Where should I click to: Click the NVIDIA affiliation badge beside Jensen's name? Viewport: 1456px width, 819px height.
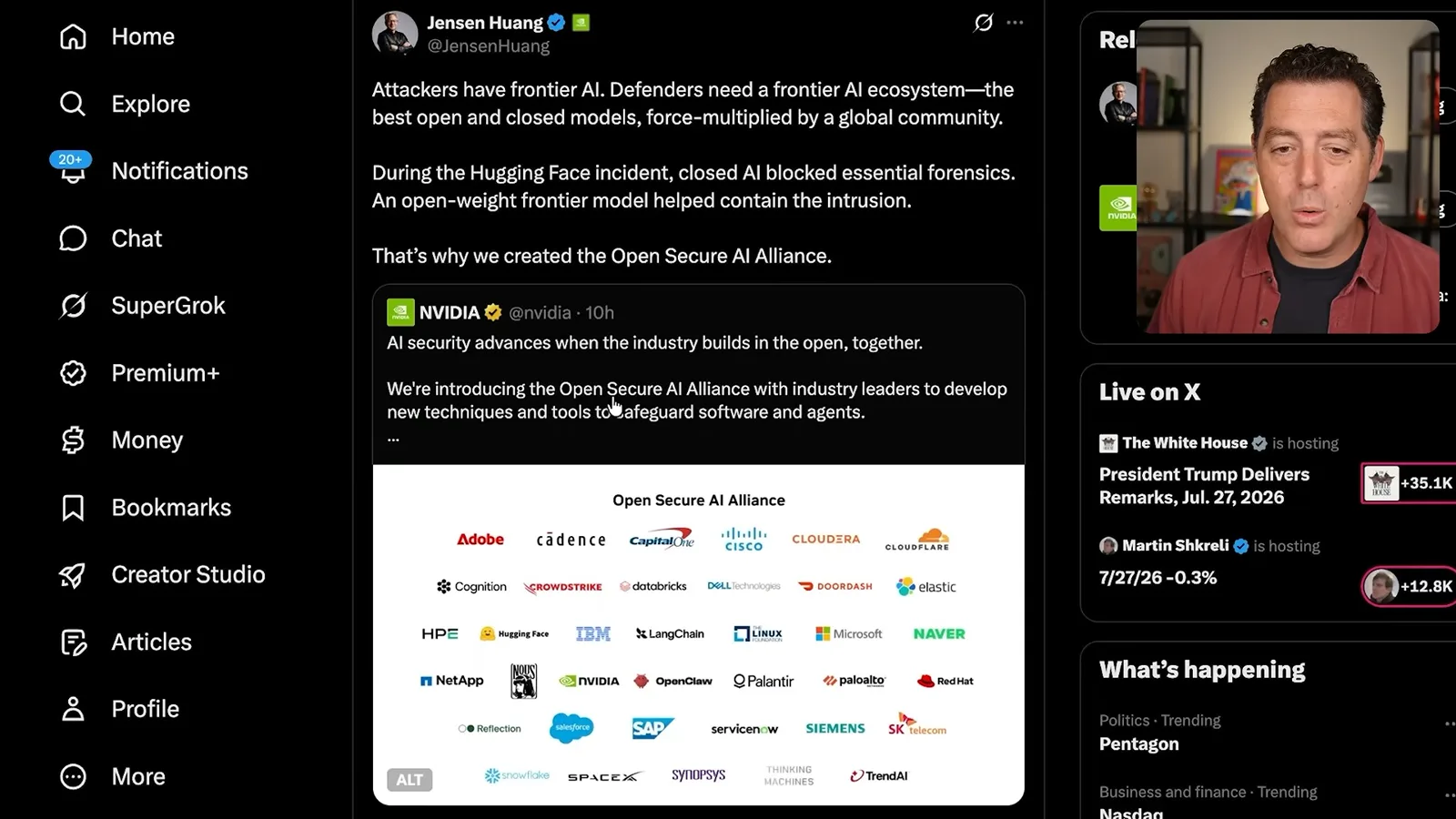(x=581, y=23)
